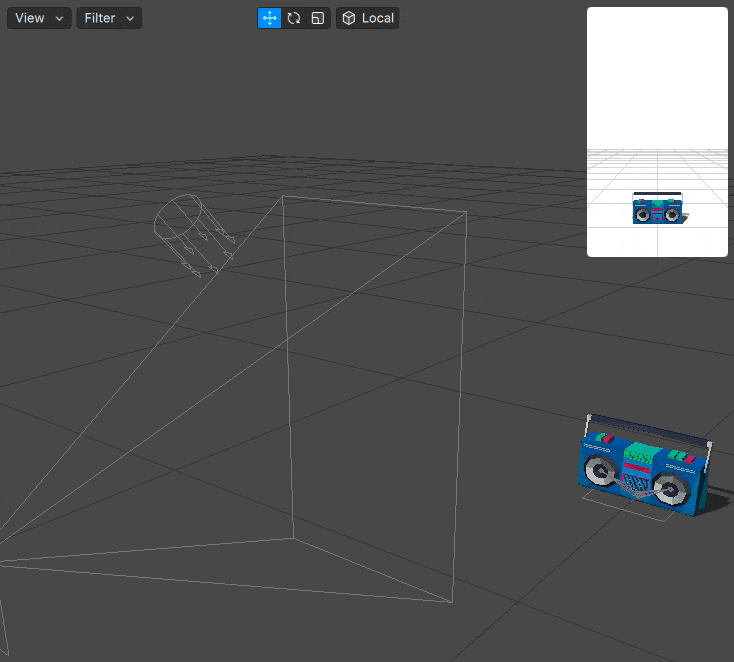Click the grid horizon in camera preview

pos(657,151)
